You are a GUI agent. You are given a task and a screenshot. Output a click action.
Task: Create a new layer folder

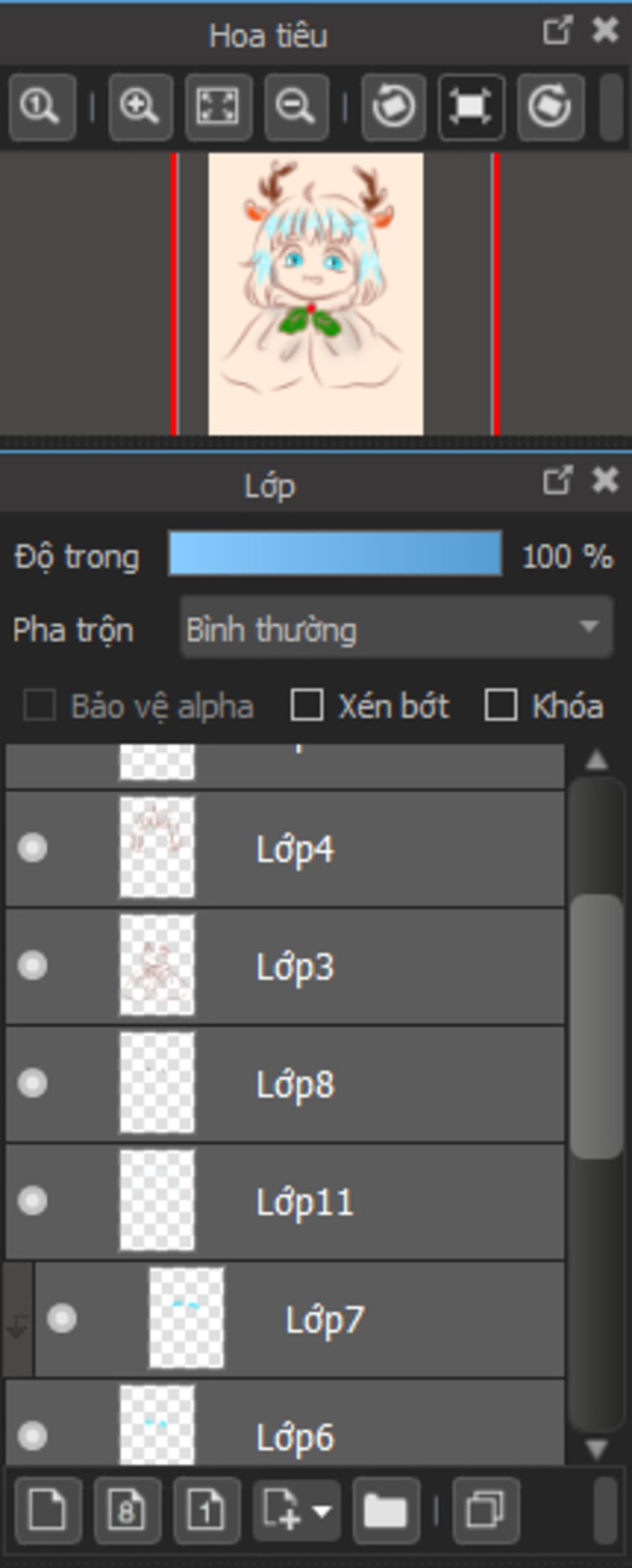pos(386,1511)
